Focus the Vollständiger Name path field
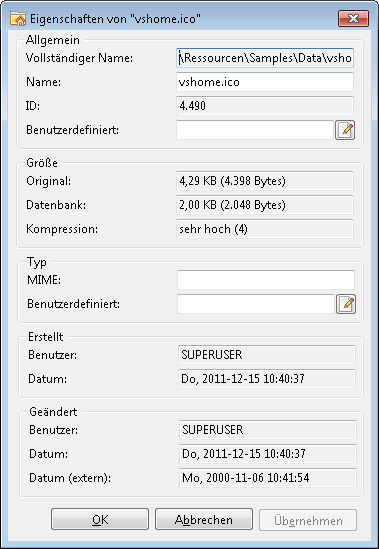 pos(265,58)
